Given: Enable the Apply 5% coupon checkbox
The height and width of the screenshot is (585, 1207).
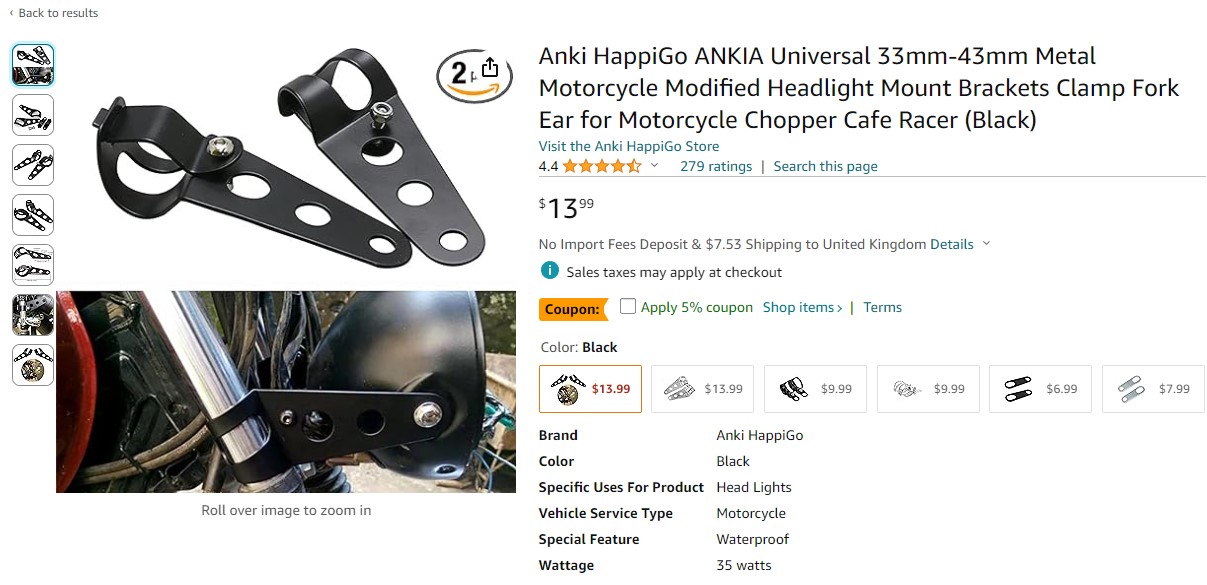Looking at the screenshot, I should (x=628, y=306).
